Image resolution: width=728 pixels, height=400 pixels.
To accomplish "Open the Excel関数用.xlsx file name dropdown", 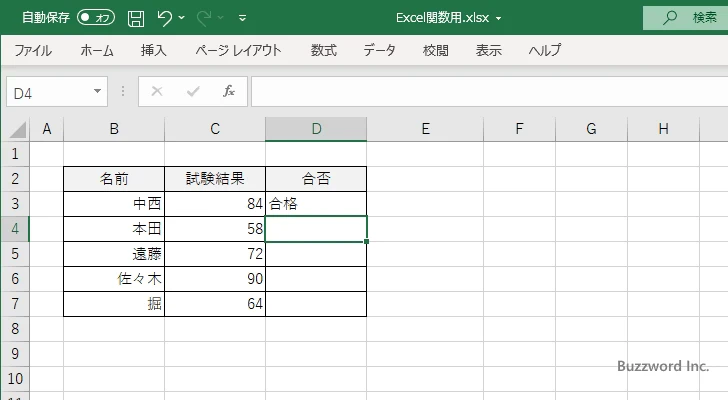I will (498, 19).
